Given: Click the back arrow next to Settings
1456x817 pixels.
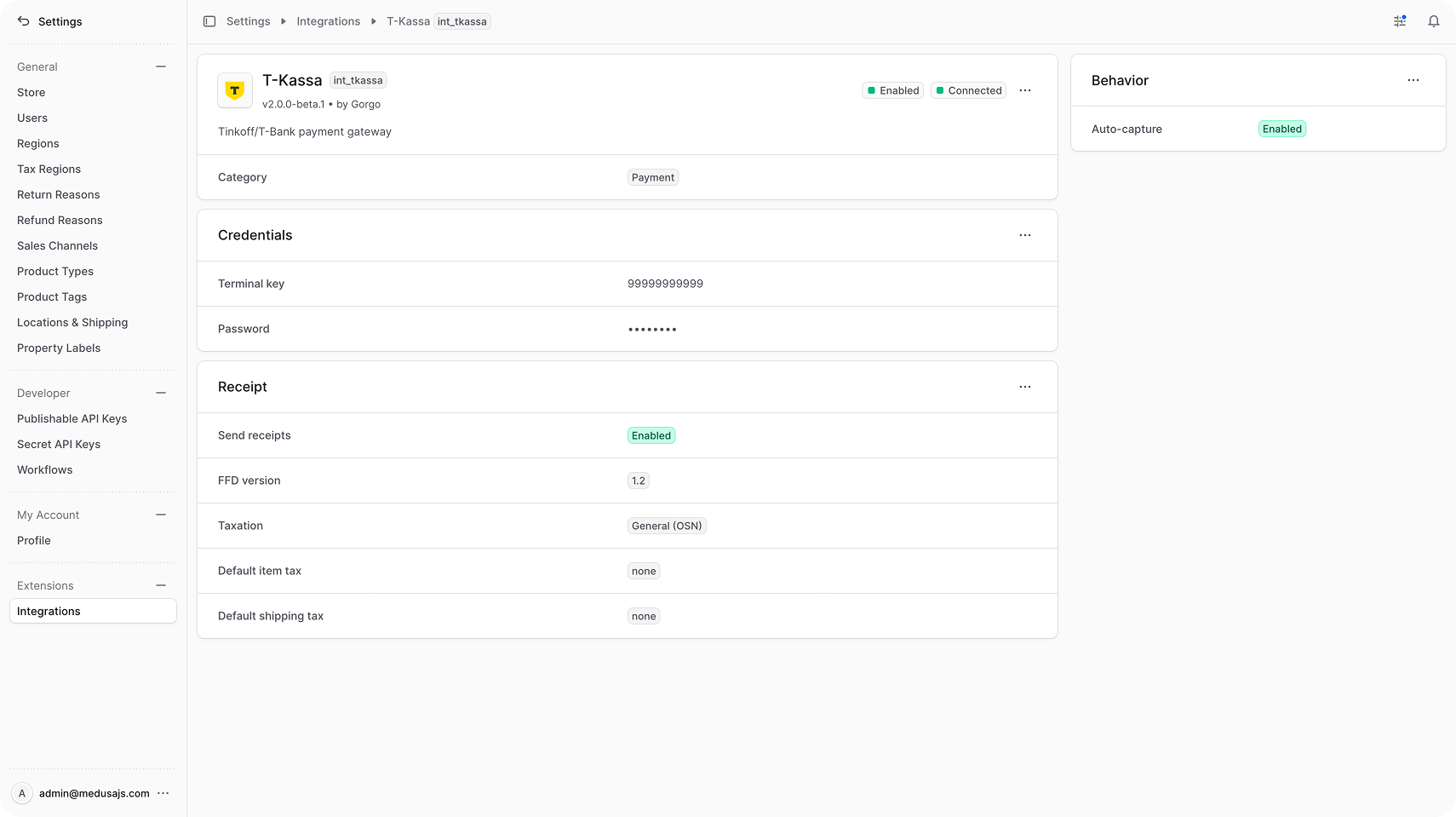Looking at the screenshot, I should 23,21.
